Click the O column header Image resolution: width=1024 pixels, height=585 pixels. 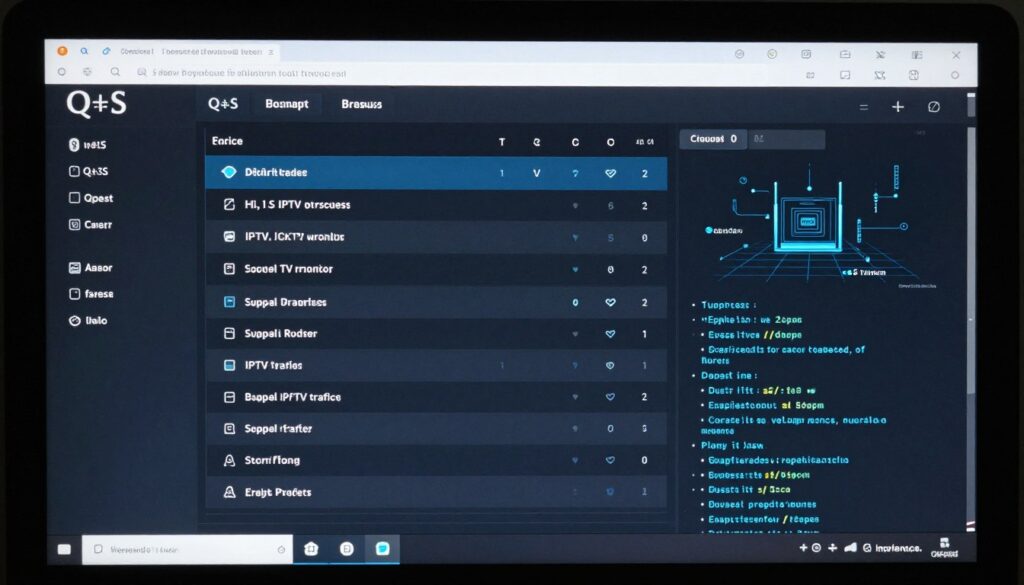tap(610, 142)
